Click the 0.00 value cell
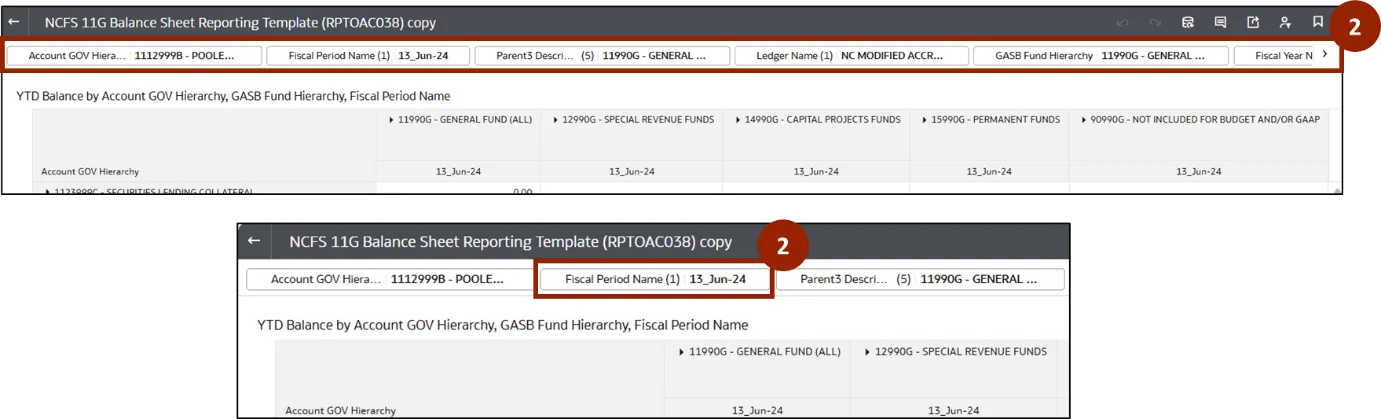 point(521,191)
